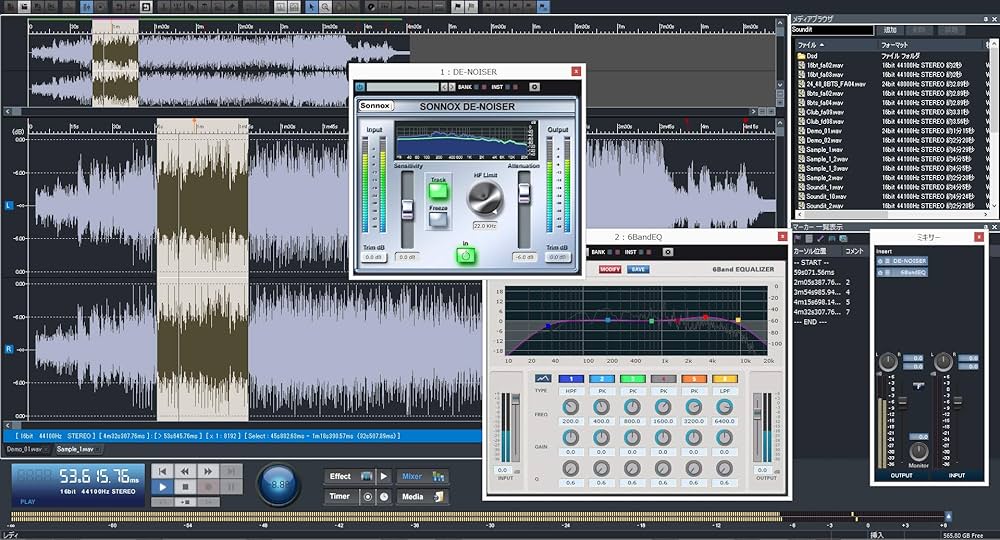The height and width of the screenshot is (540, 1000).
Task: Click the 6BandEQ SAVE button
Action: pos(638,270)
